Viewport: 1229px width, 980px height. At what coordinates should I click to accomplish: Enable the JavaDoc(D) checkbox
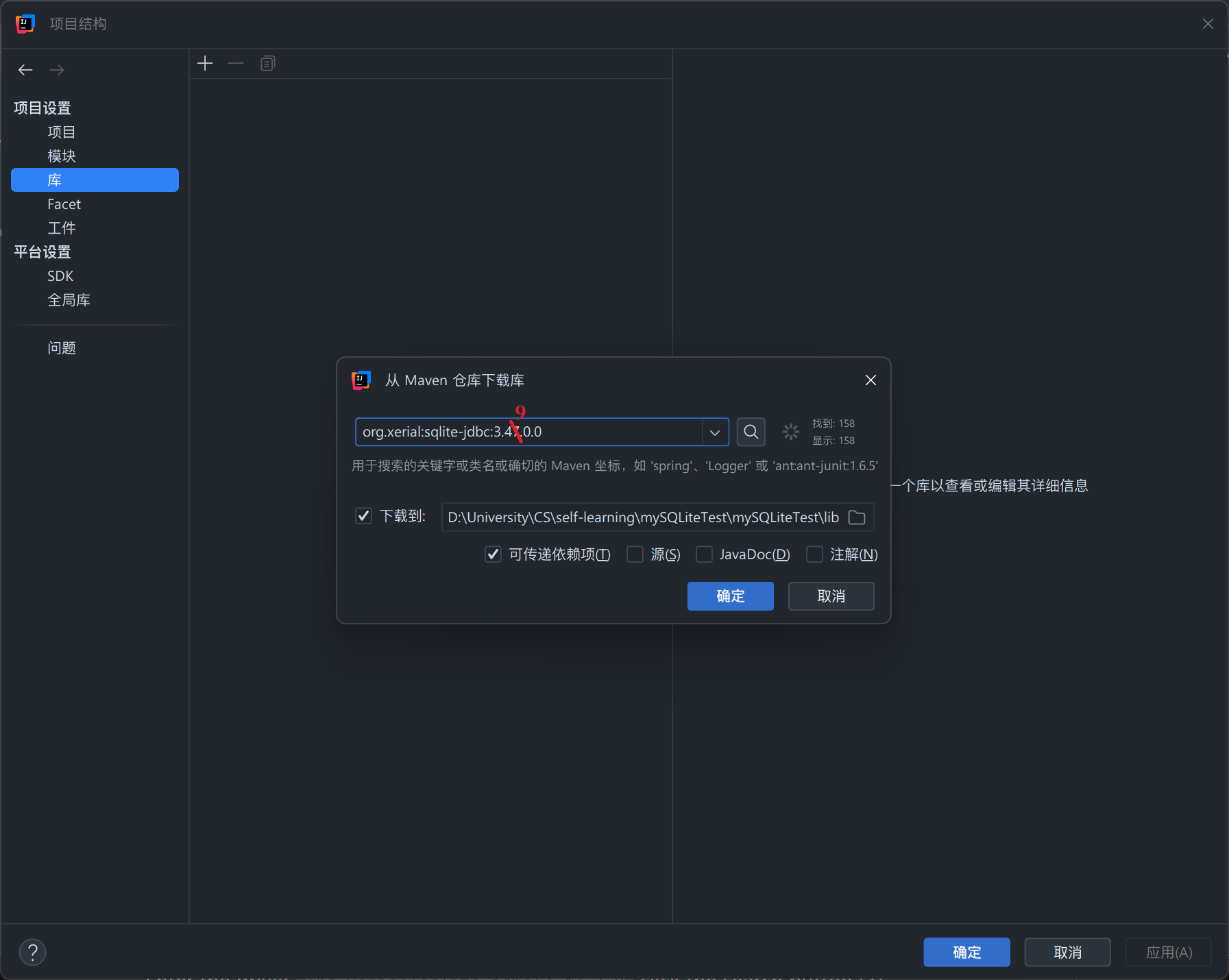coord(704,554)
